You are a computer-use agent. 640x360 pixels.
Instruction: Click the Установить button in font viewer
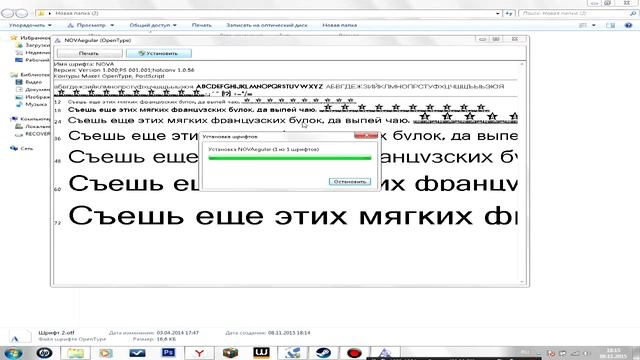tap(159, 53)
